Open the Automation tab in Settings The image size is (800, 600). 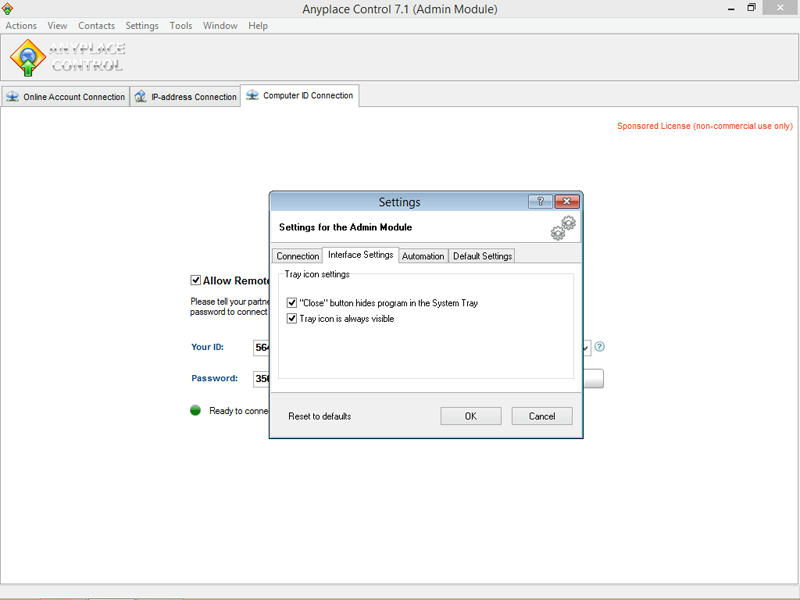(x=423, y=256)
